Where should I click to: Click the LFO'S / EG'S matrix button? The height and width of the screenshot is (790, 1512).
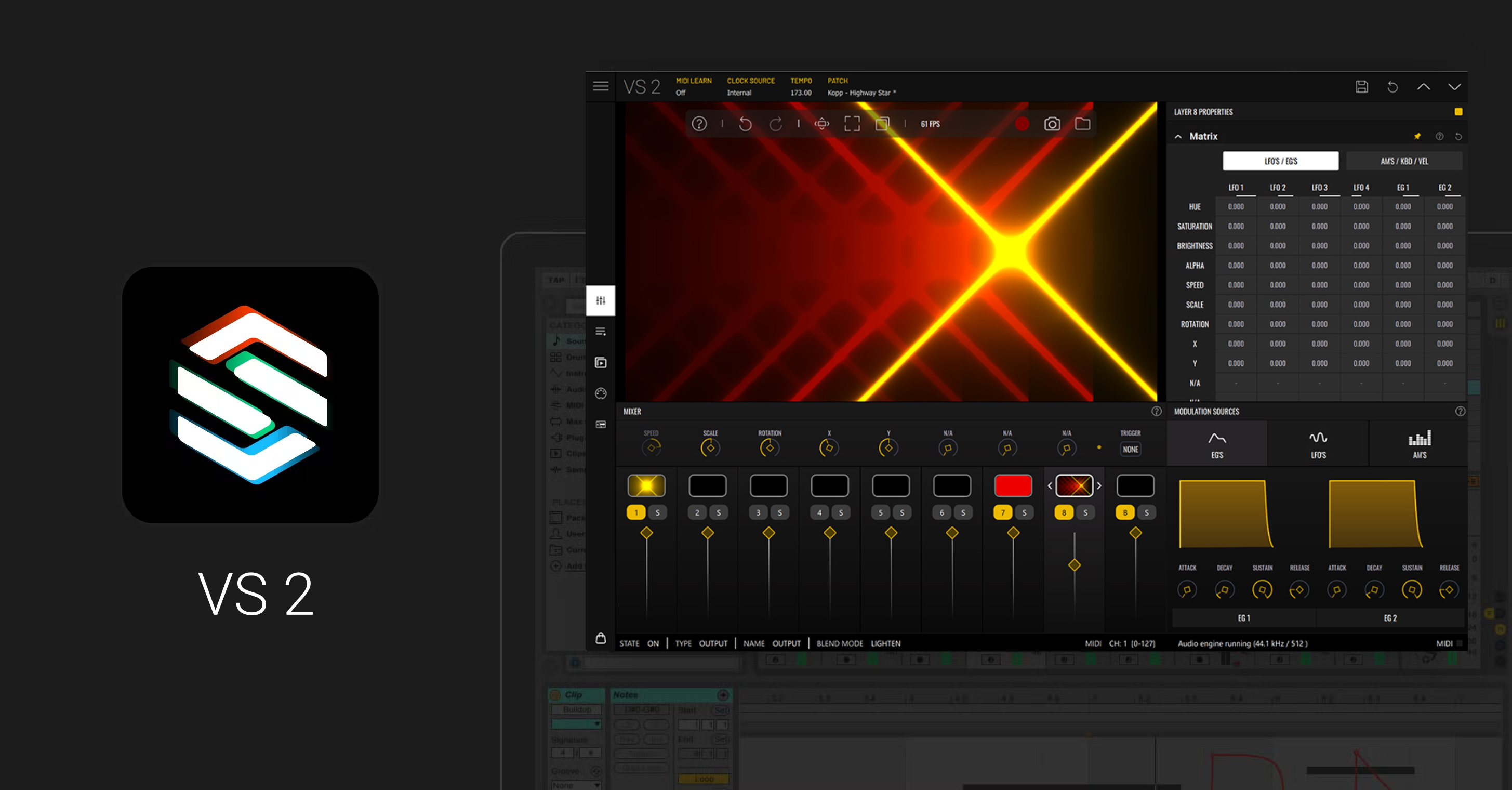pos(1280,161)
